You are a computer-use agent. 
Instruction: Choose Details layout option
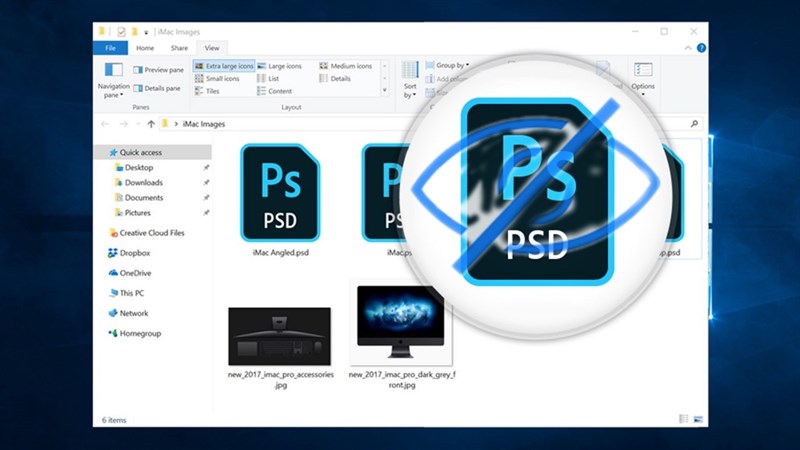click(335, 79)
